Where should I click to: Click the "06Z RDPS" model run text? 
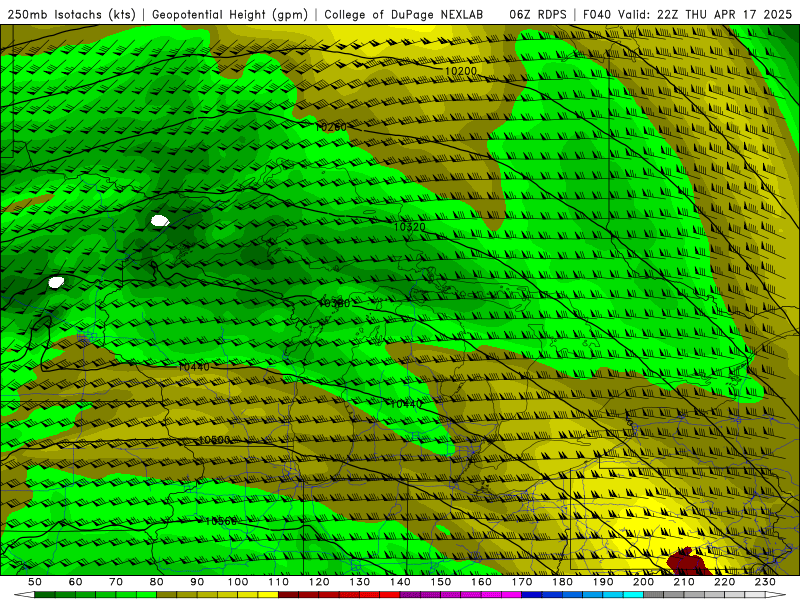point(538,15)
